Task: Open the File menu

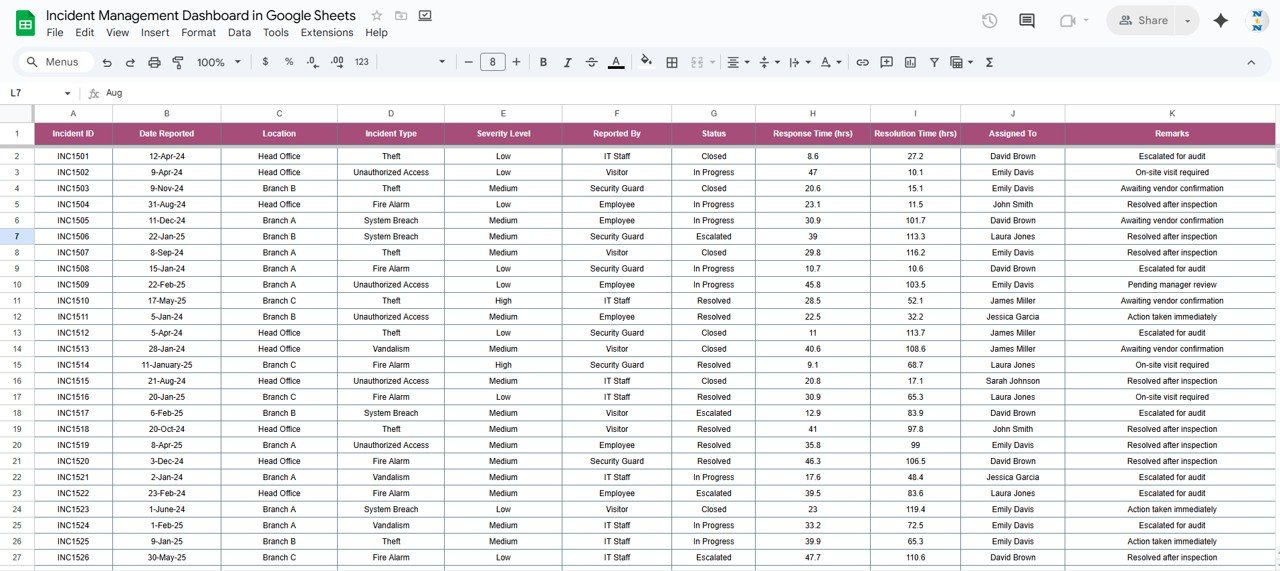Action: (x=55, y=32)
